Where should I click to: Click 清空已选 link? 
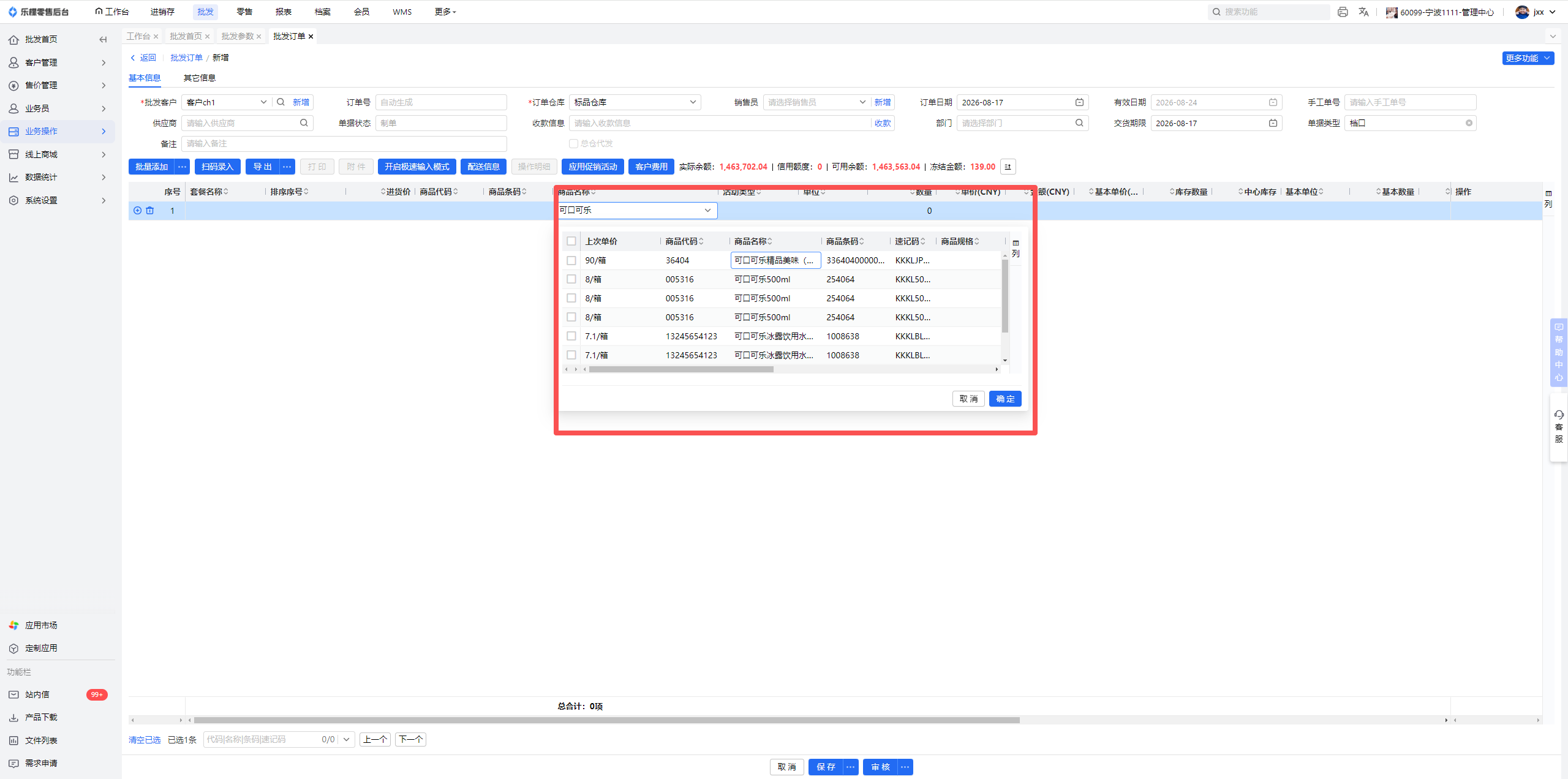click(x=145, y=740)
